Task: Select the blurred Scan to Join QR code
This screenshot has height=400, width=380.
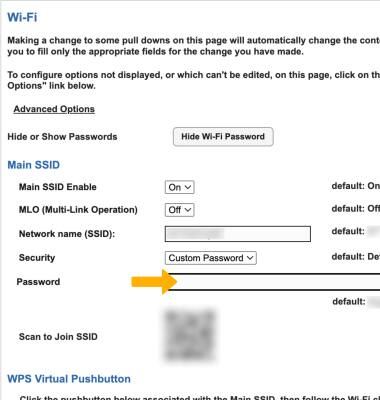Action: pyautogui.click(x=190, y=335)
